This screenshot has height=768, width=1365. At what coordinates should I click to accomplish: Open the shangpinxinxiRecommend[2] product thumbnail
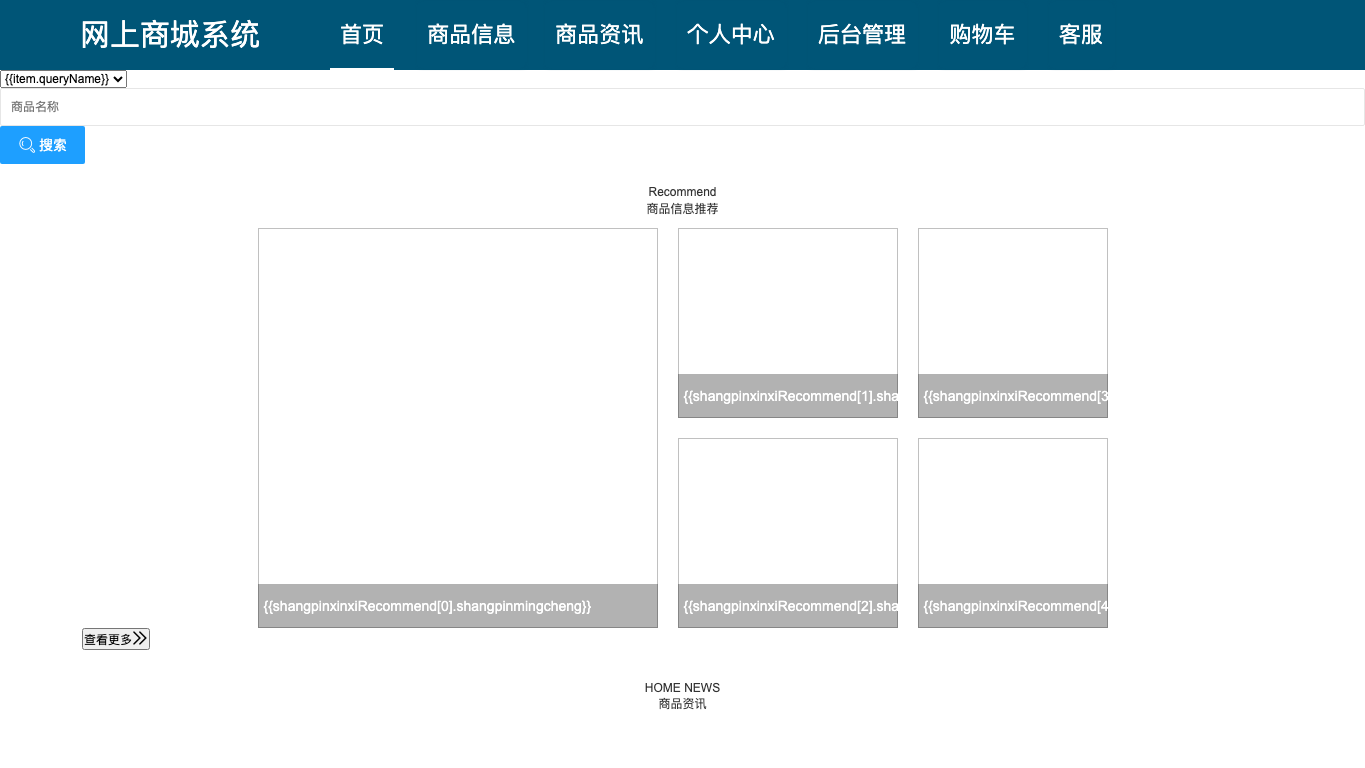788,533
